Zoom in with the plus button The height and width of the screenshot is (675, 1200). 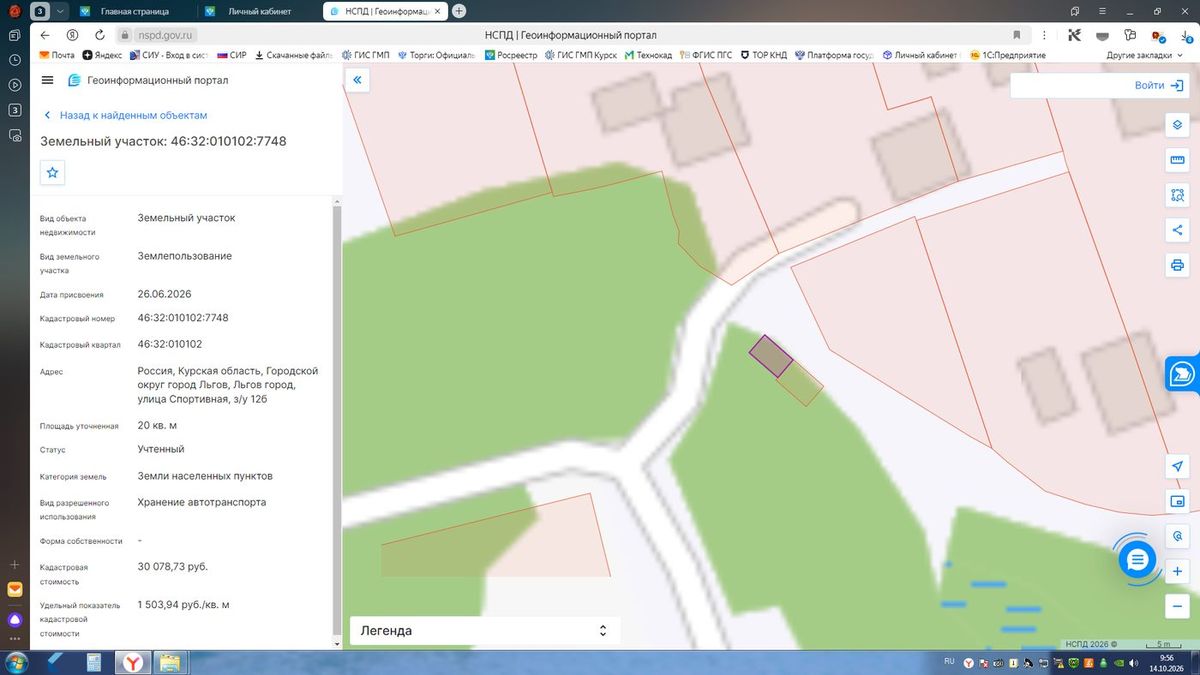[1177, 572]
